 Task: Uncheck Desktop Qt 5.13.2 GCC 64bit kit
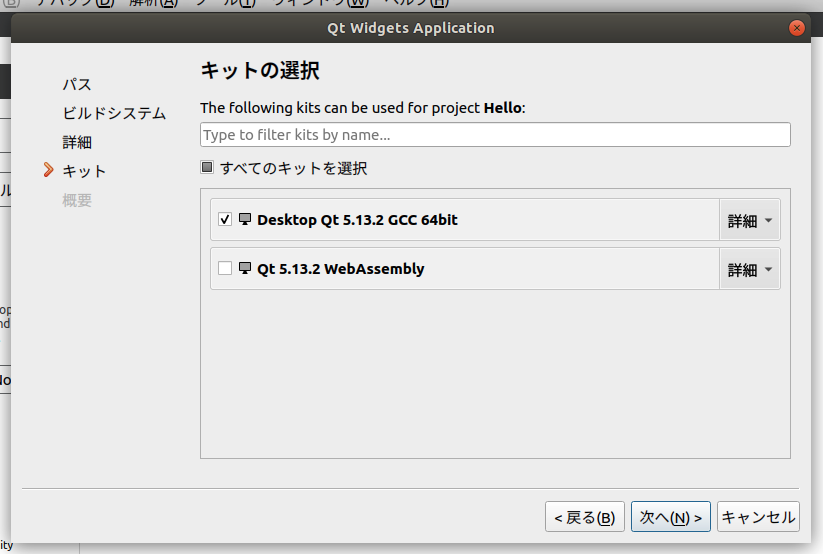(x=225, y=219)
